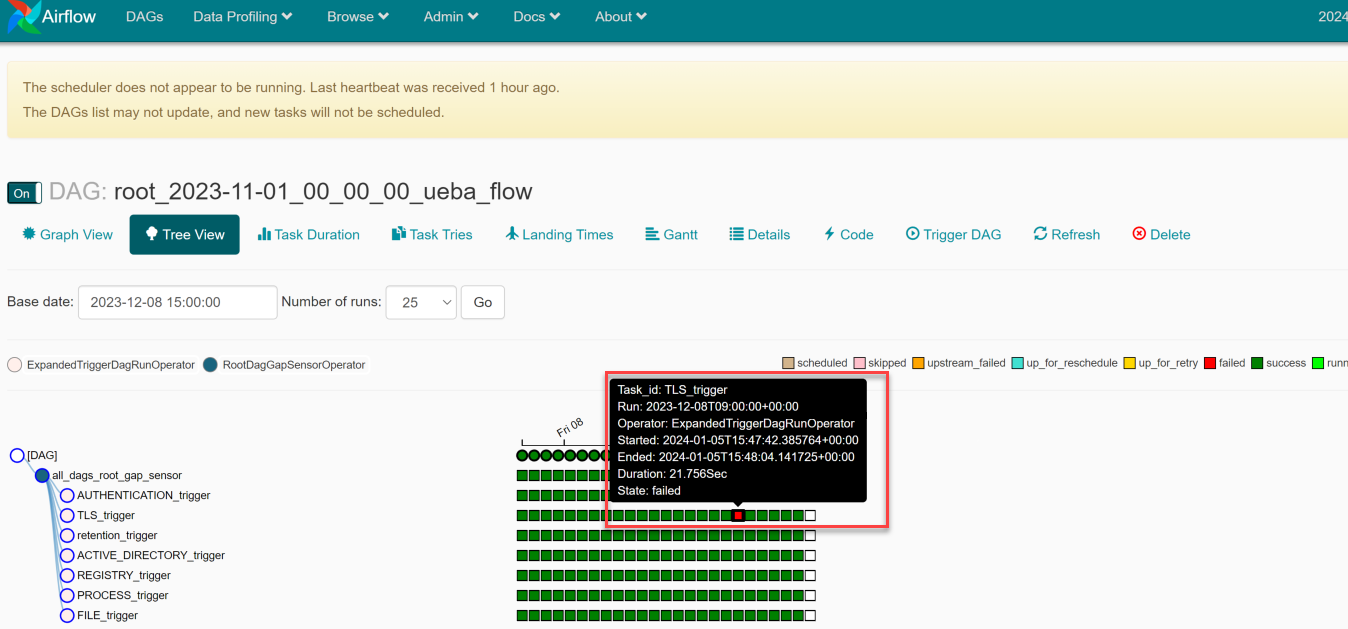
Task: Open the Graph View tab
Action: click(68, 235)
